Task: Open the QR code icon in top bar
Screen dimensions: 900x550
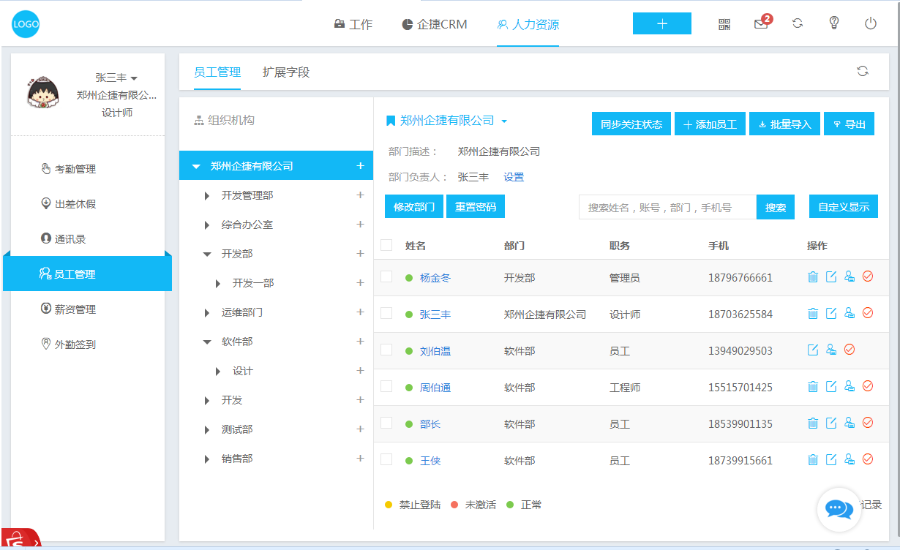Action: click(724, 24)
